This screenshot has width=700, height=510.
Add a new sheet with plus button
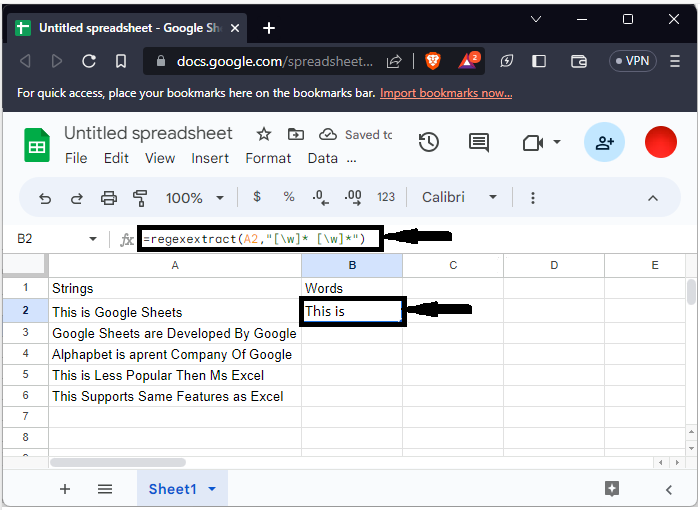pyautogui.click(x=65, y=489)
